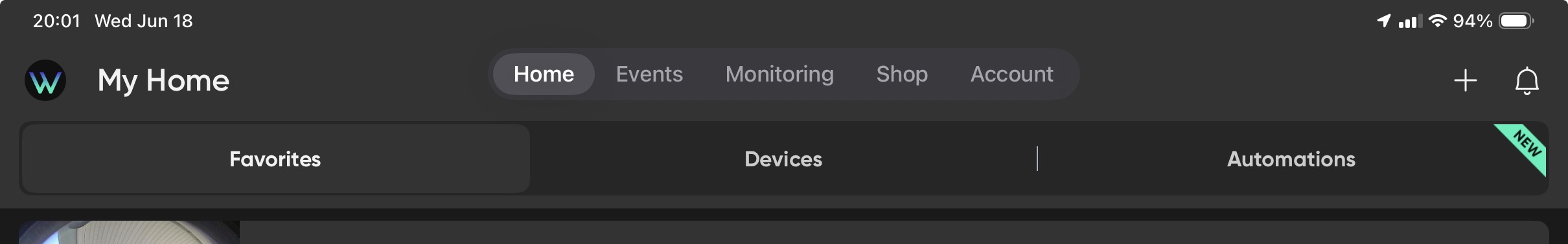Select the Devices segment
The image size is (1568, 244).
(x=783, y=159)
